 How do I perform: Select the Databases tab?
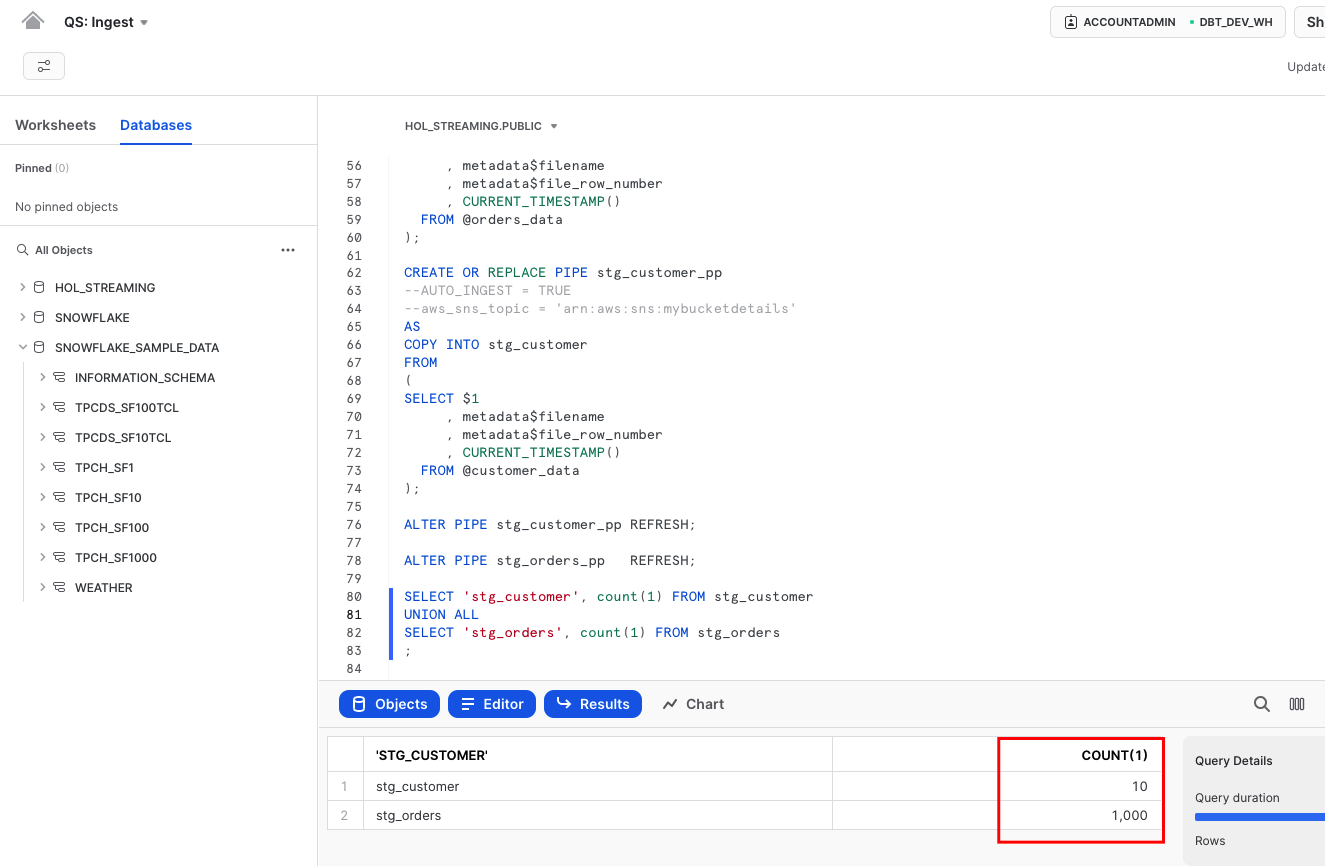click(x=156, y=125)
